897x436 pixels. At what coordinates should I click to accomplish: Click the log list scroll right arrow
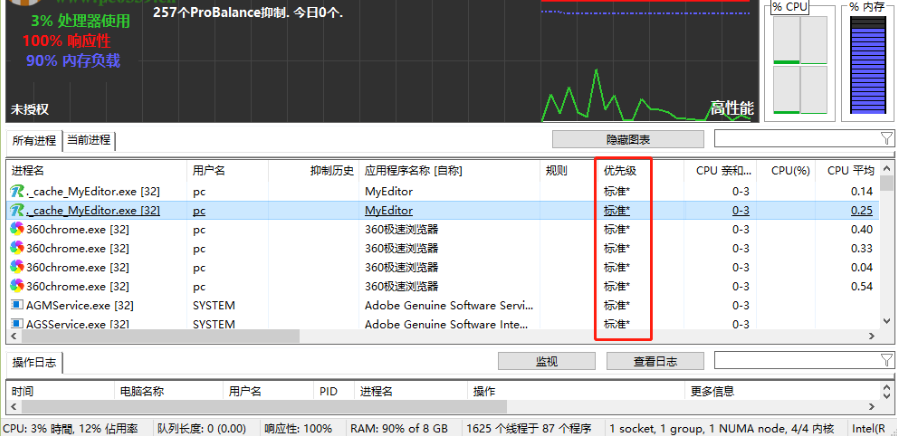click(872, 407)
